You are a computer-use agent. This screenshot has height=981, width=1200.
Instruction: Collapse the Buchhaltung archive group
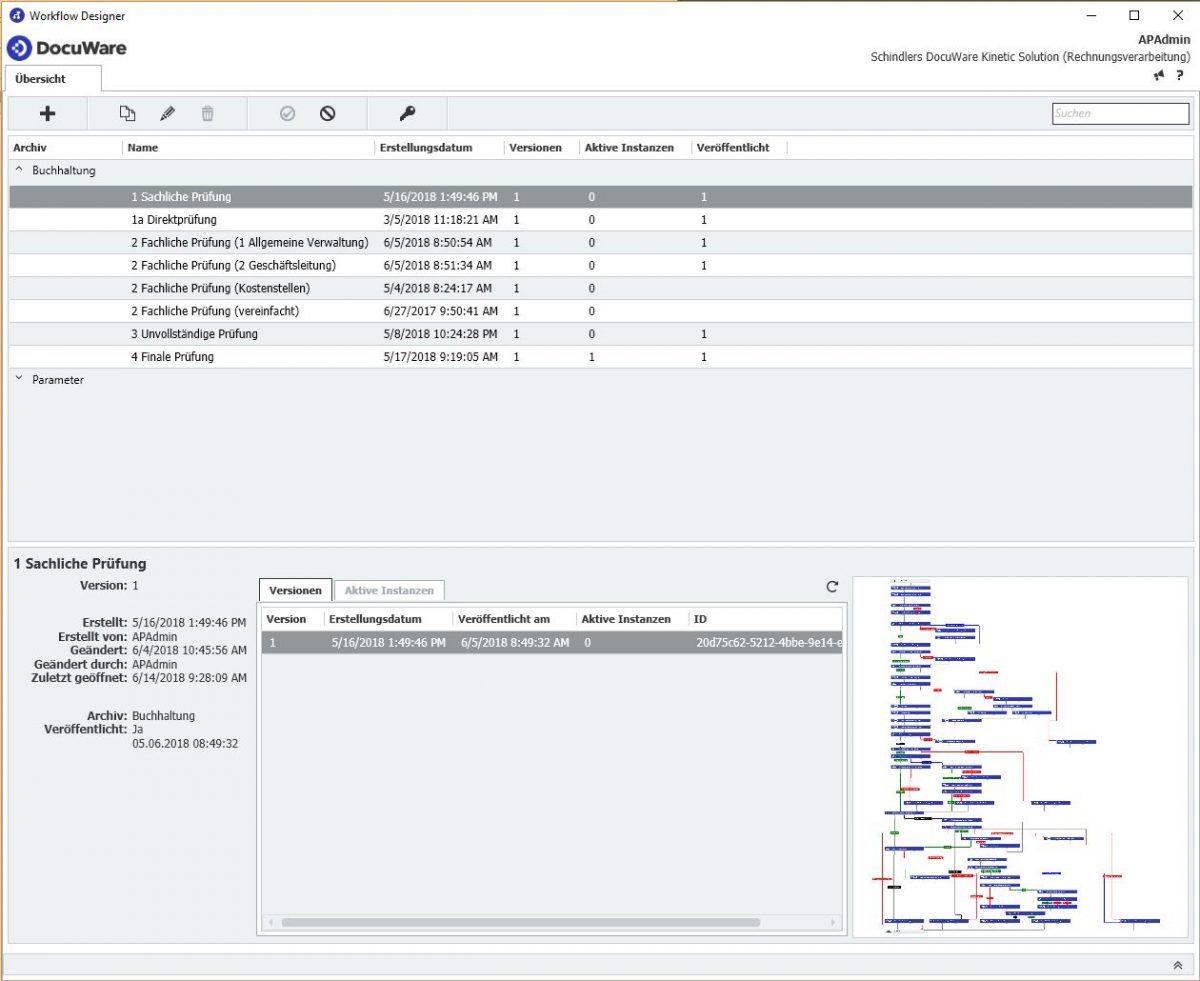point(17,170)
